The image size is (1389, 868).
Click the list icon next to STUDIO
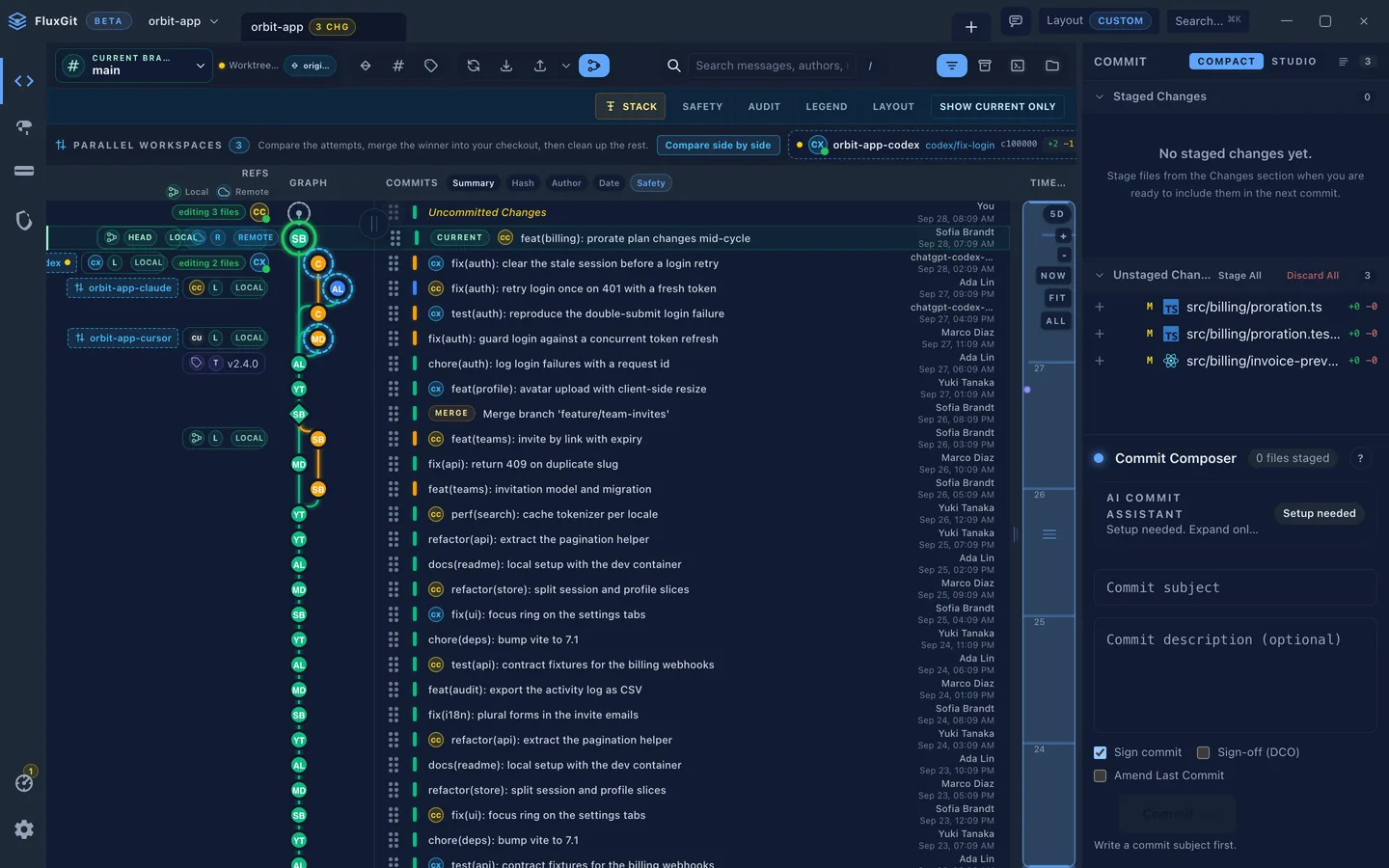(1343, 62)
